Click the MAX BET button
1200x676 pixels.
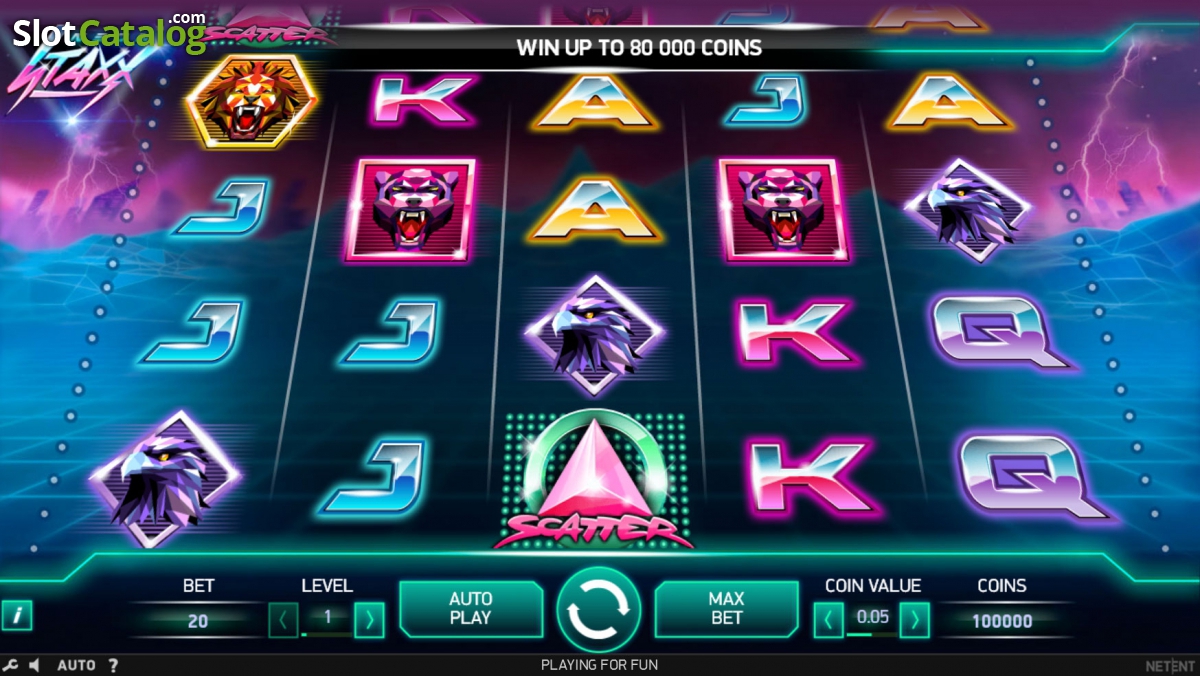pos(726,609)
